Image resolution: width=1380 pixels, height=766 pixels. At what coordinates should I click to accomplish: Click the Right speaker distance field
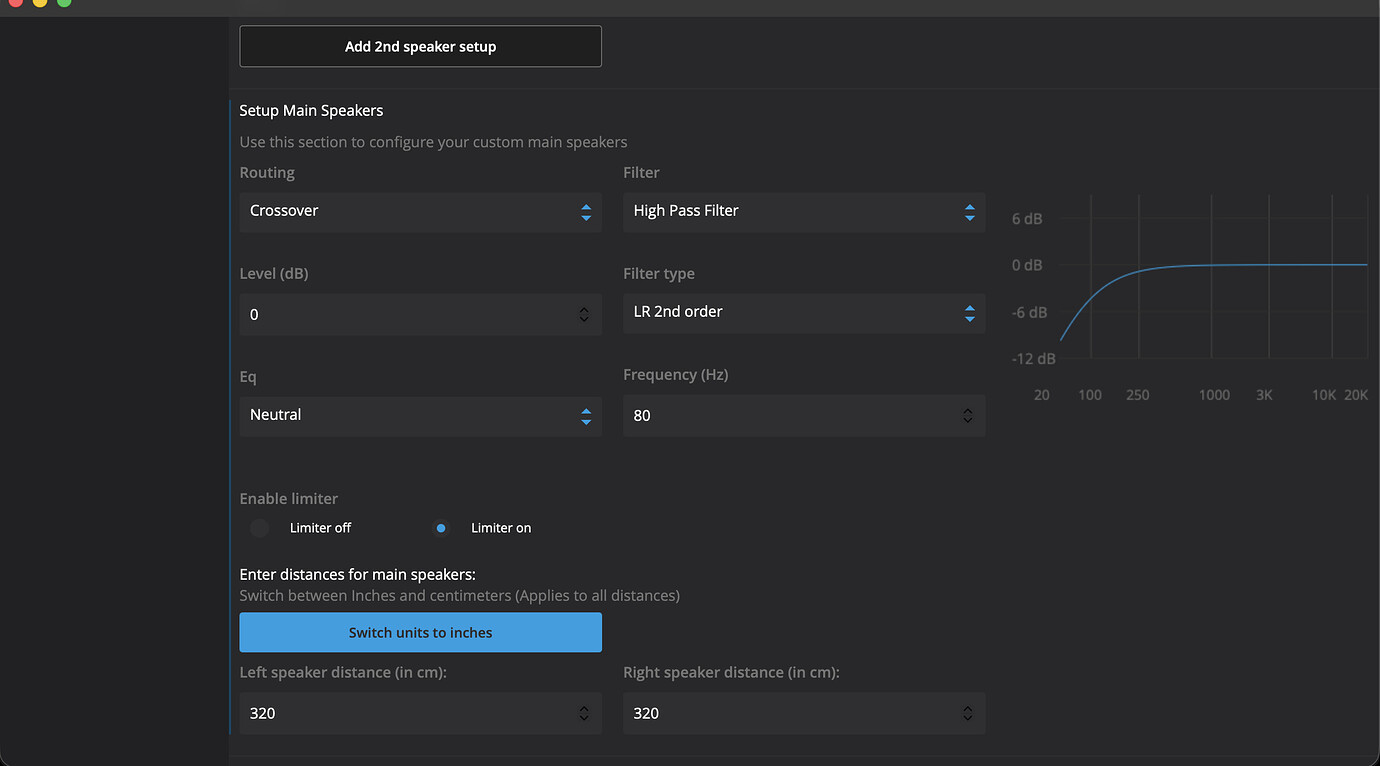(x=780, y=714)
